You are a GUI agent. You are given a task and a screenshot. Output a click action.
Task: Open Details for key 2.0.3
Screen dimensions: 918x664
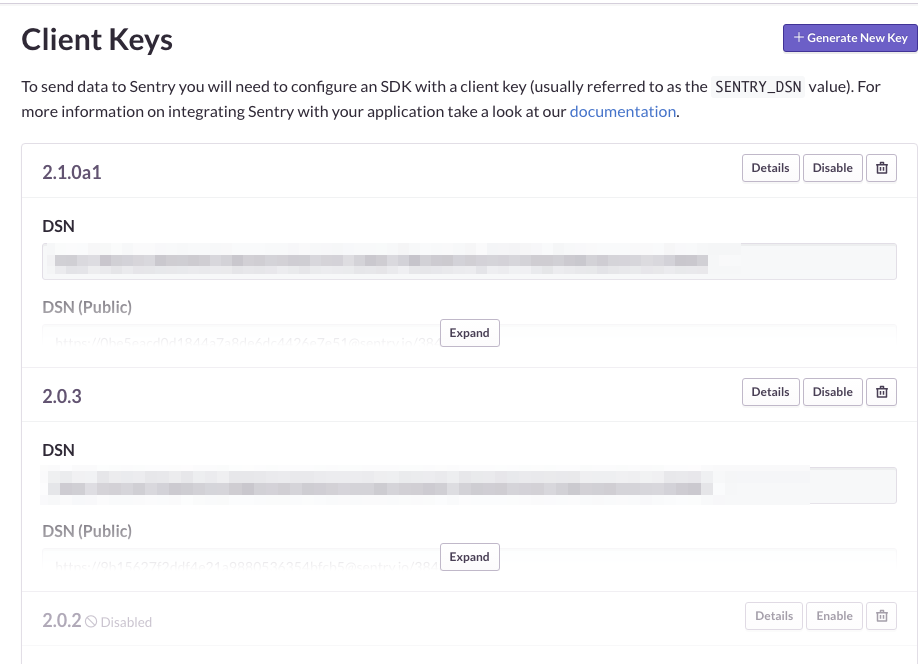coord(770,391)
